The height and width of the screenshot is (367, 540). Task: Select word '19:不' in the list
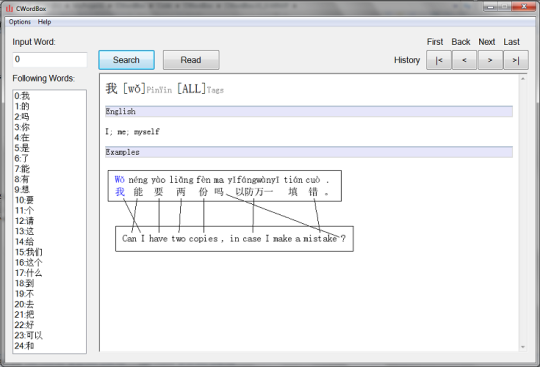(24, 294)
